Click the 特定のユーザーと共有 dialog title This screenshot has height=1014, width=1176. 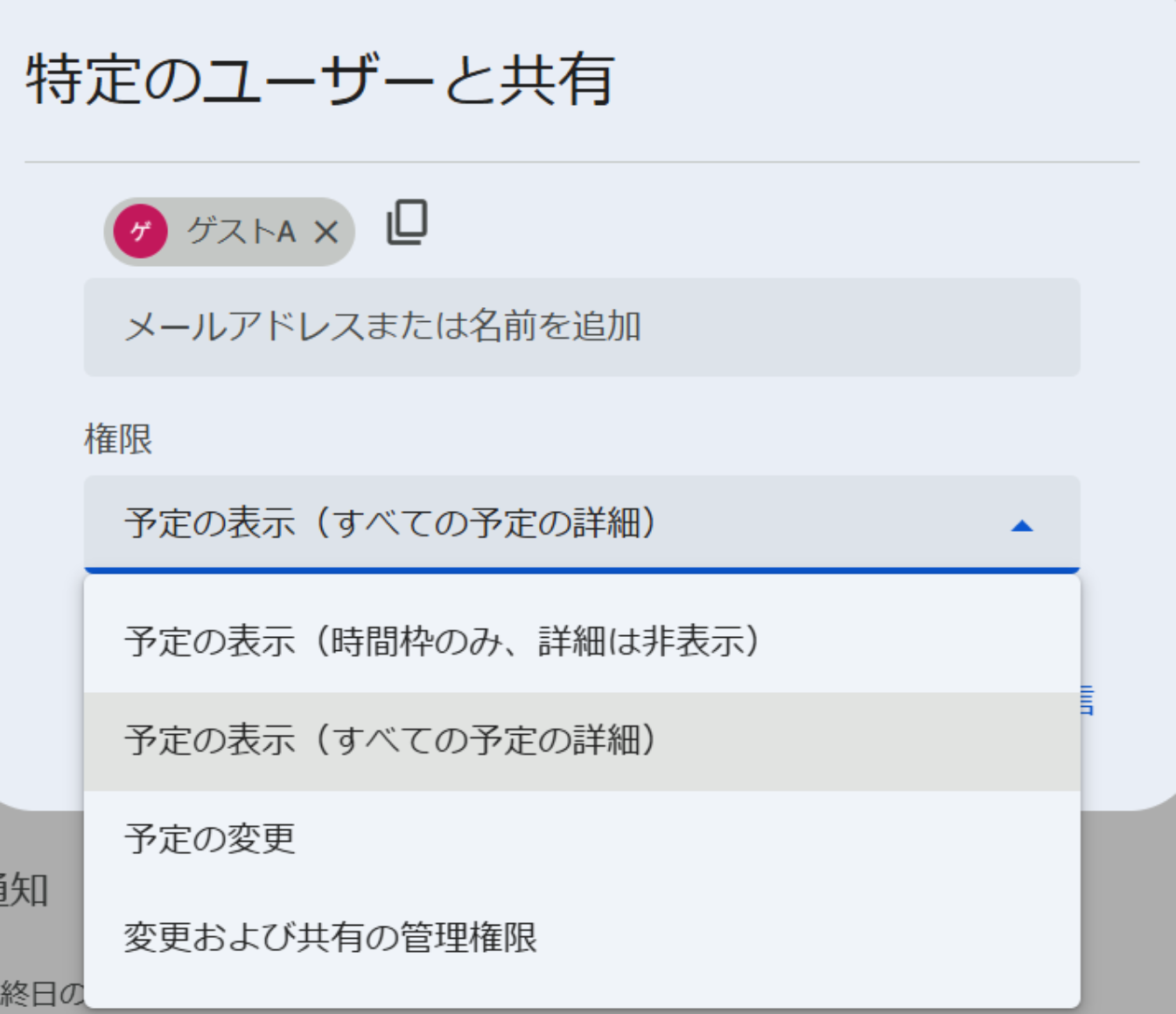click(320, 80)
